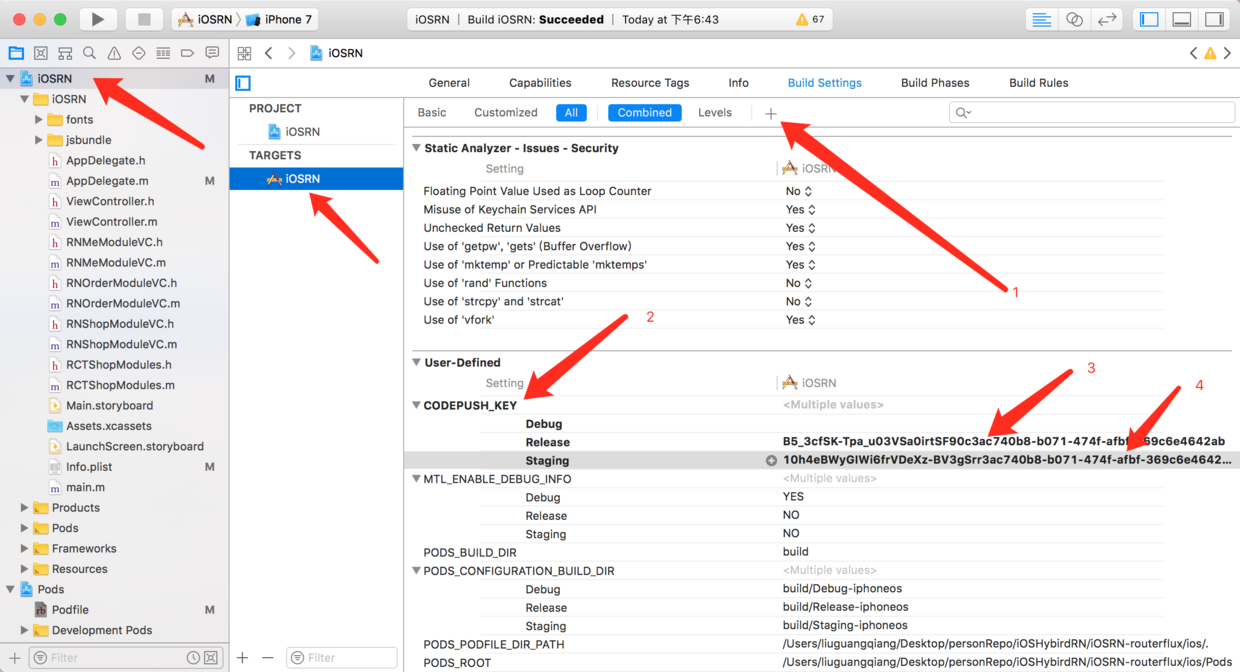Image resolution: width=1240 pixels, height=672 pixels.
Task: Switch to the Build Rules tab
Action: point(1038,83)
